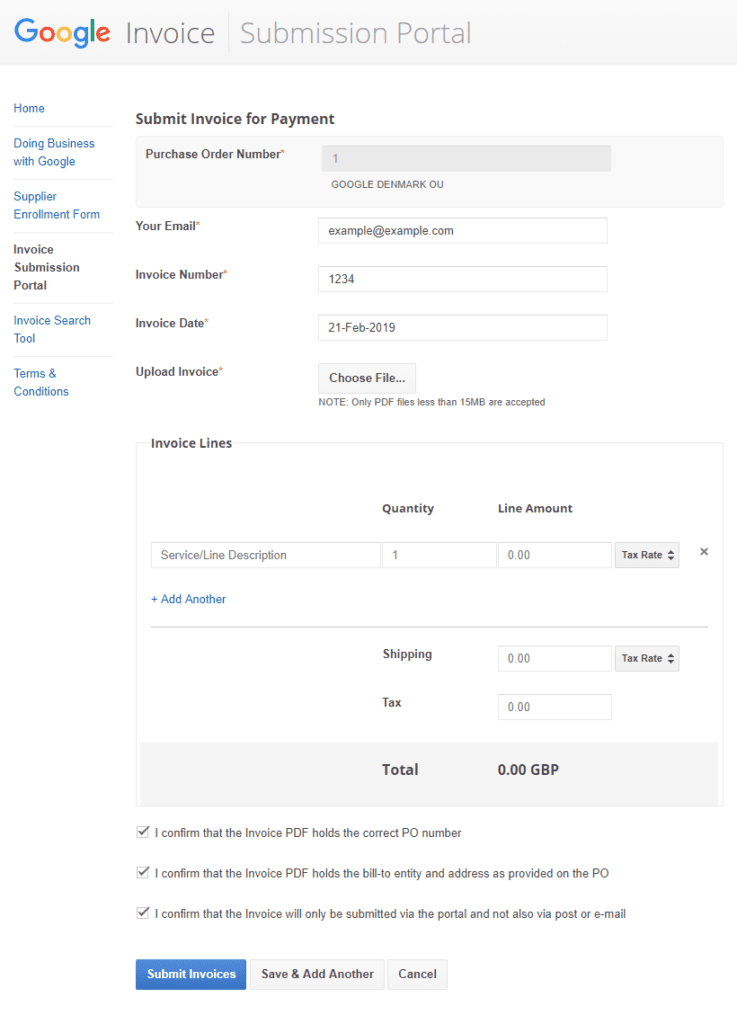The width and height of the screenshot is (737, 1024).
Task: Open Supplier Enrollment Form page
Action: [x=56, y=205]
